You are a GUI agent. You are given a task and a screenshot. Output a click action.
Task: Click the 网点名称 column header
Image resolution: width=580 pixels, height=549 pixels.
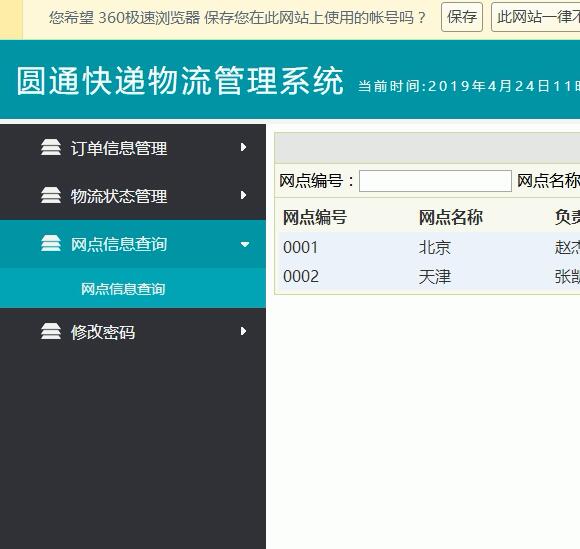tap(451, 217)
